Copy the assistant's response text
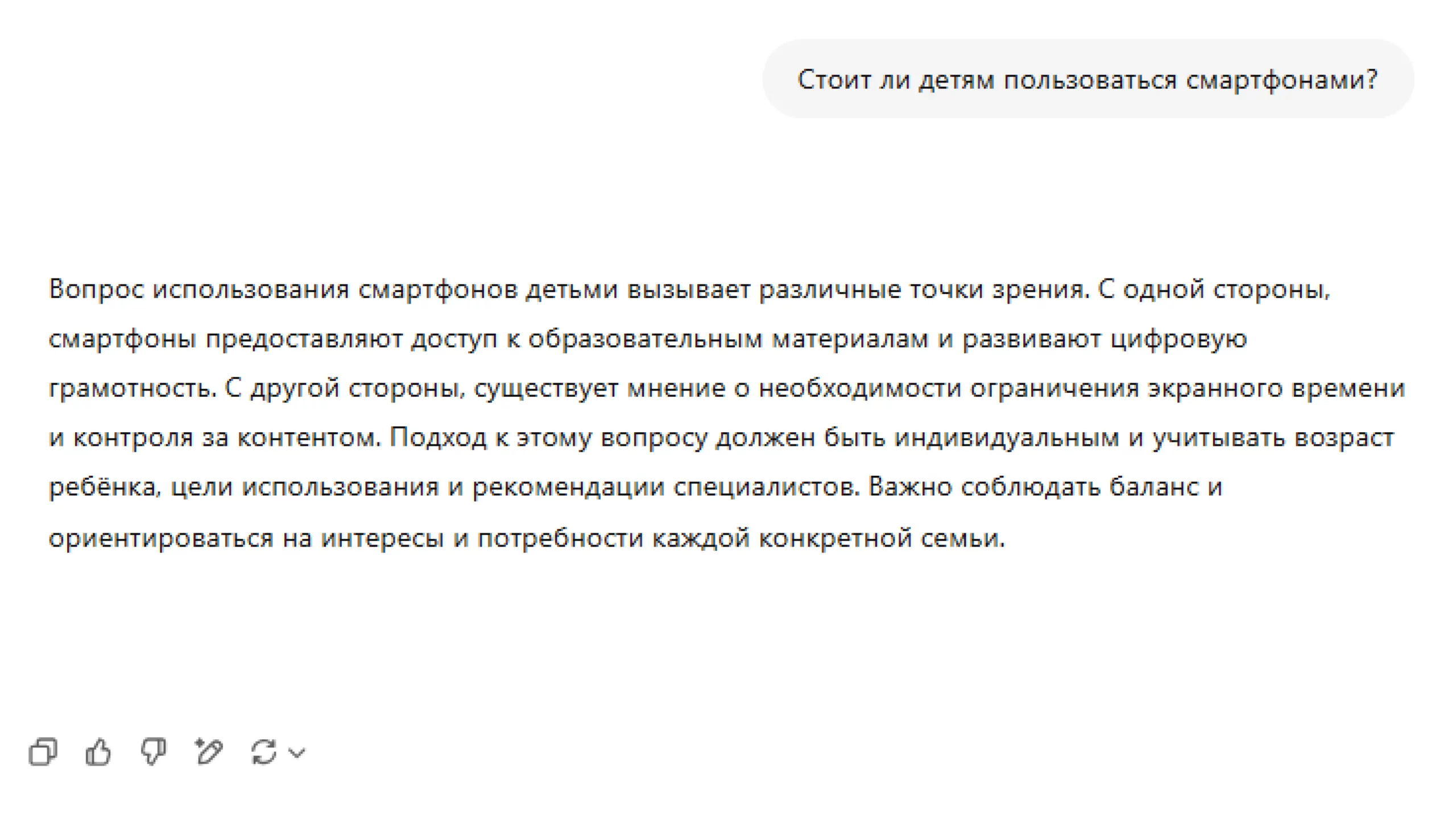Screen dimensions: 1456x817 (x=43, y=752)
